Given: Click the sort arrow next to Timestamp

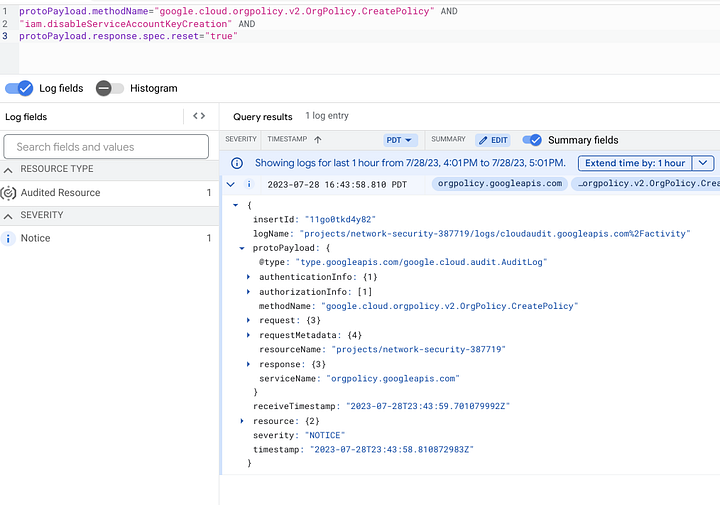Looking at the screenshot, I should 318,140.
